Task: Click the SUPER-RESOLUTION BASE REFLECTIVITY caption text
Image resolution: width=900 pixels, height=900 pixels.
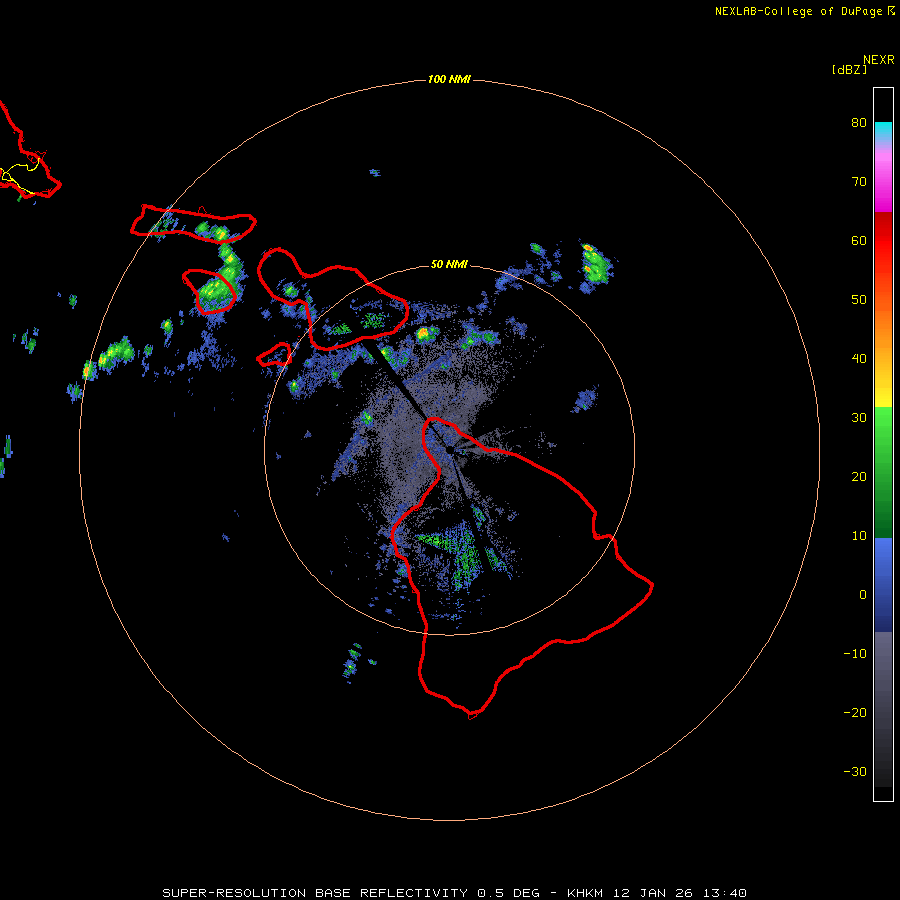Action: (314, 893)
